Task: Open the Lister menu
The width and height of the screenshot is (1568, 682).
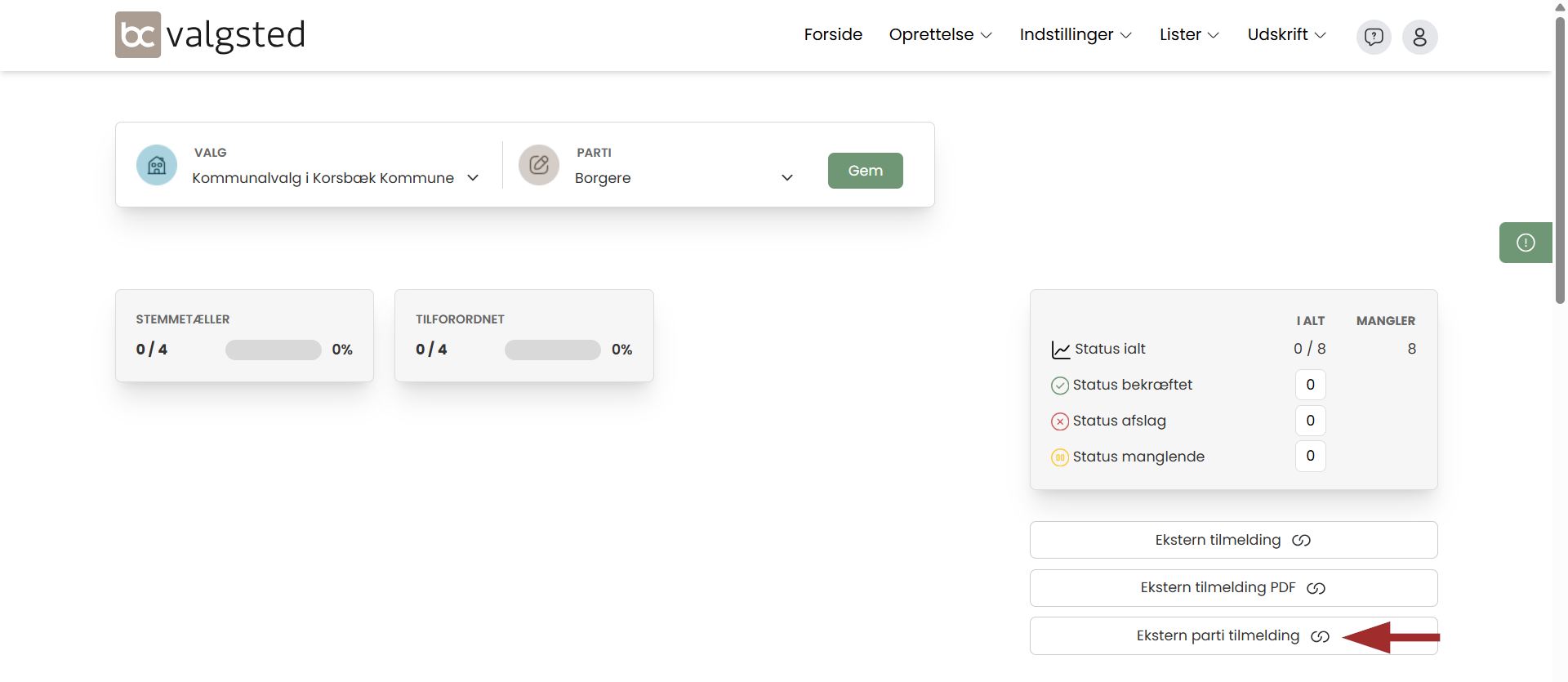Action: coord(1188,35)
